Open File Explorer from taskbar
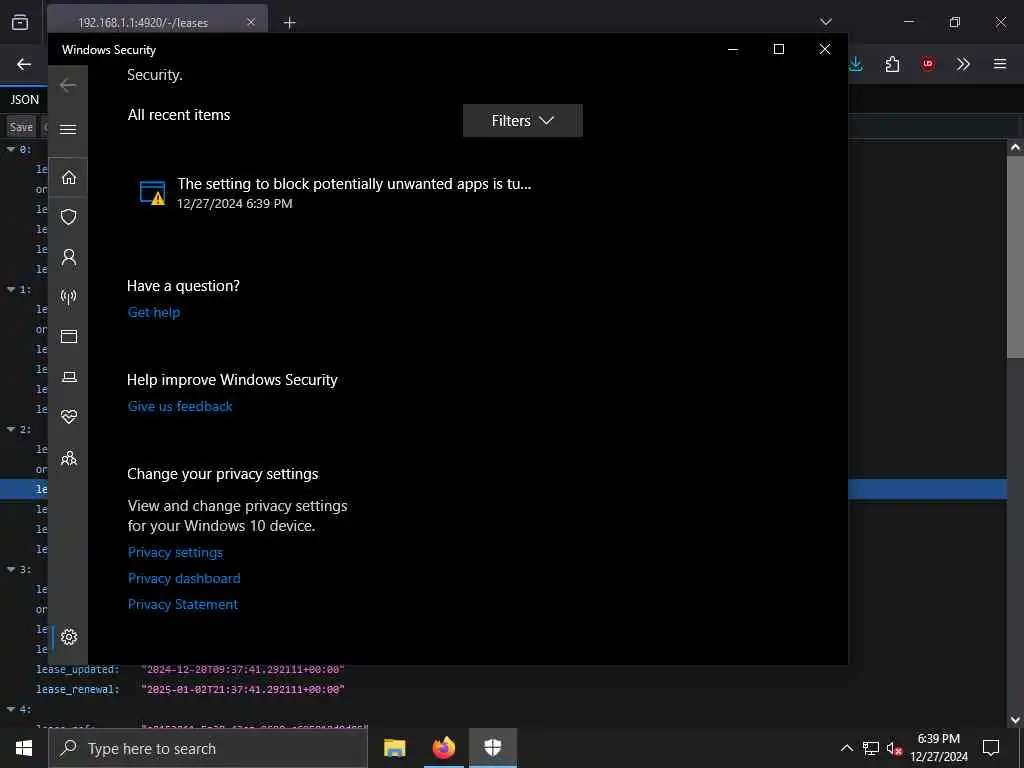Screen dimensions: 1024x768 tap(394, 748)
